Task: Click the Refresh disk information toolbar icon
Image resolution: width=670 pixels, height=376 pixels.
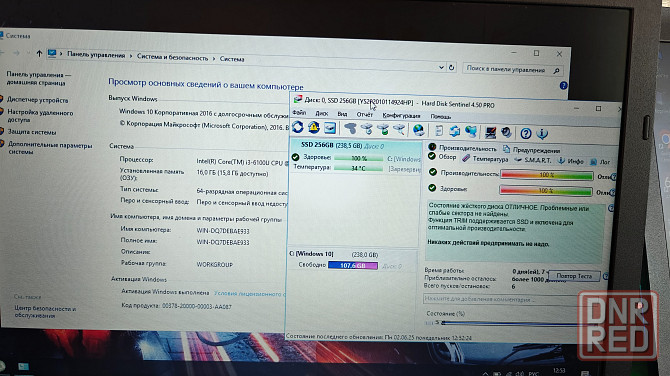Action: pyautogui.click(x=298, y=127)
